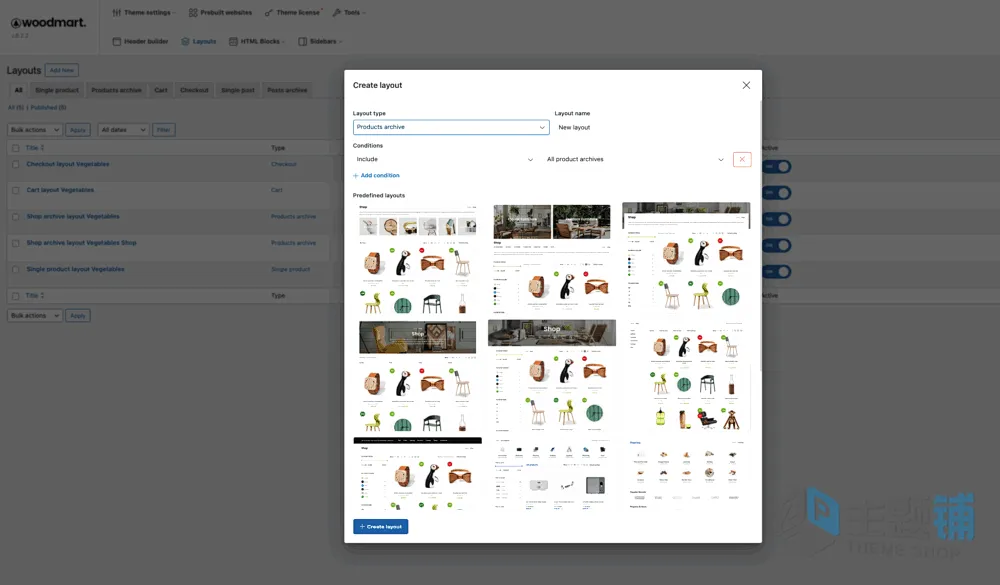Click the Layout name input field
This screenshot has width=1000, height=585.
coord(652,127)
